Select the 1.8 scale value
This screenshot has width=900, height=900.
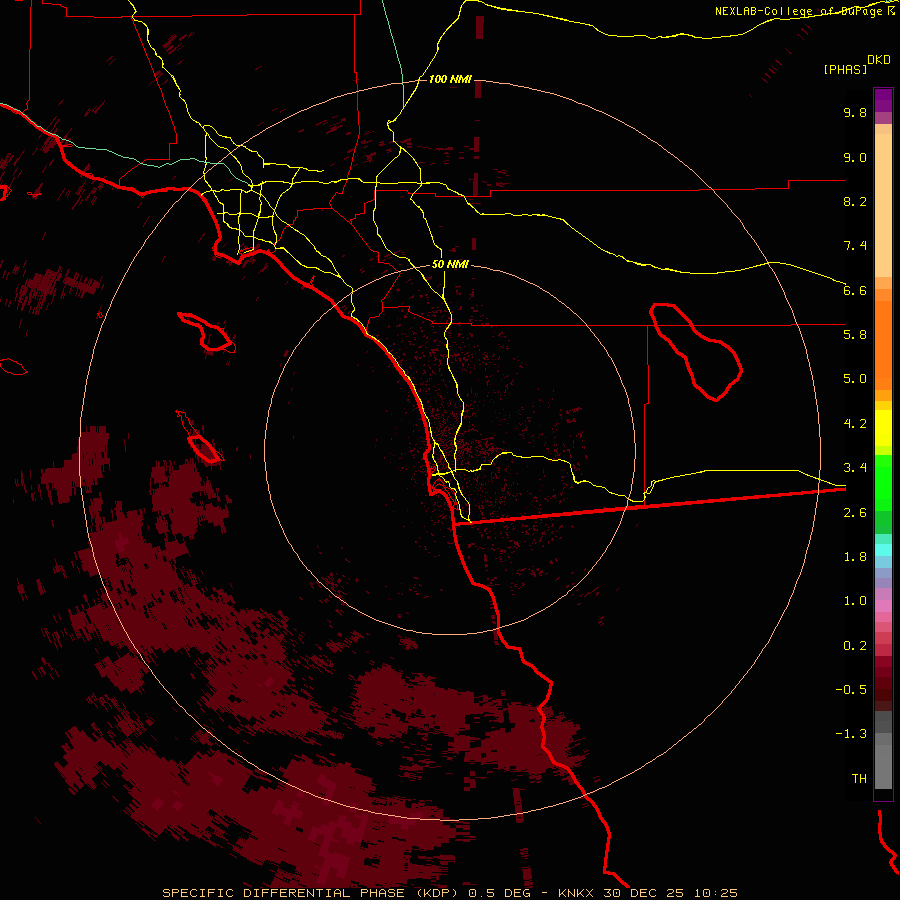click(x=855, y=557)
